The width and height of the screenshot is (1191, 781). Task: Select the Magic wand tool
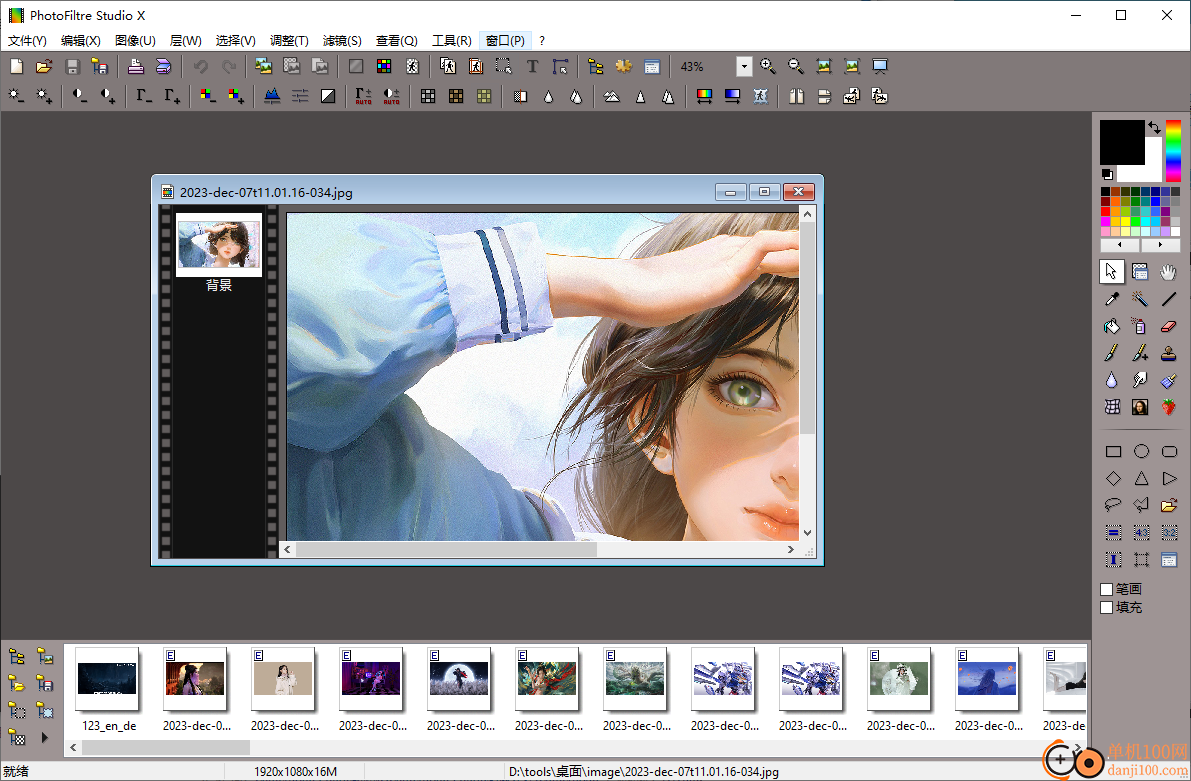coord(1140,299)
